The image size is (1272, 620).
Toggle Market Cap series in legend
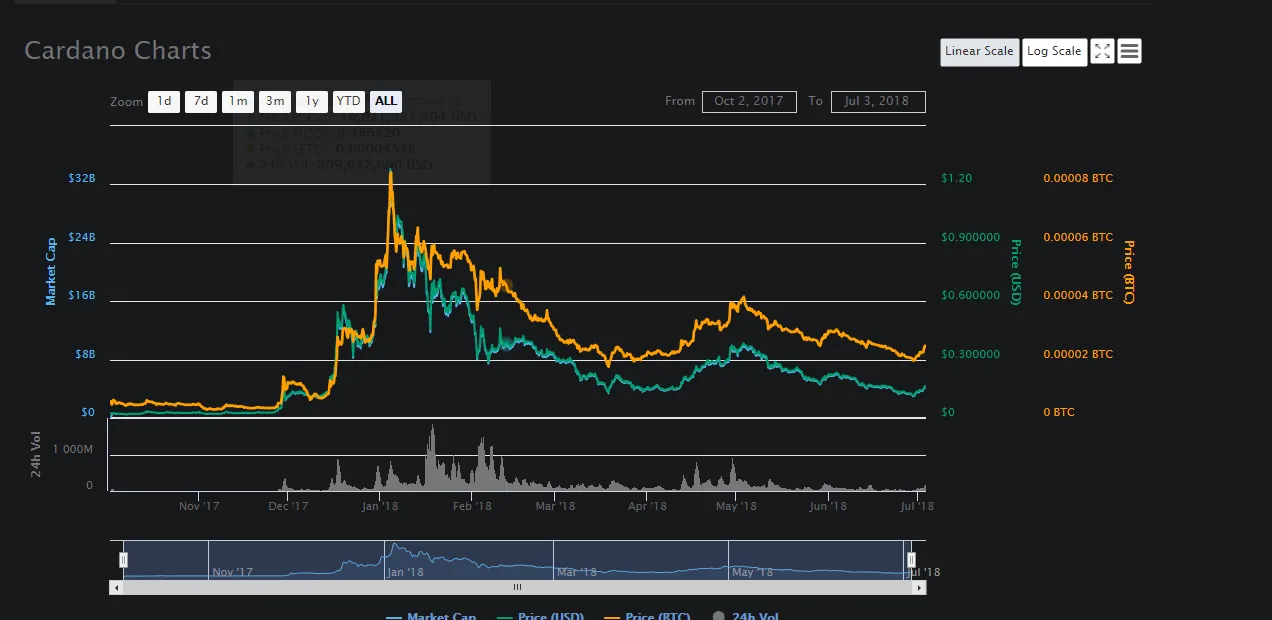click(431, 616)
